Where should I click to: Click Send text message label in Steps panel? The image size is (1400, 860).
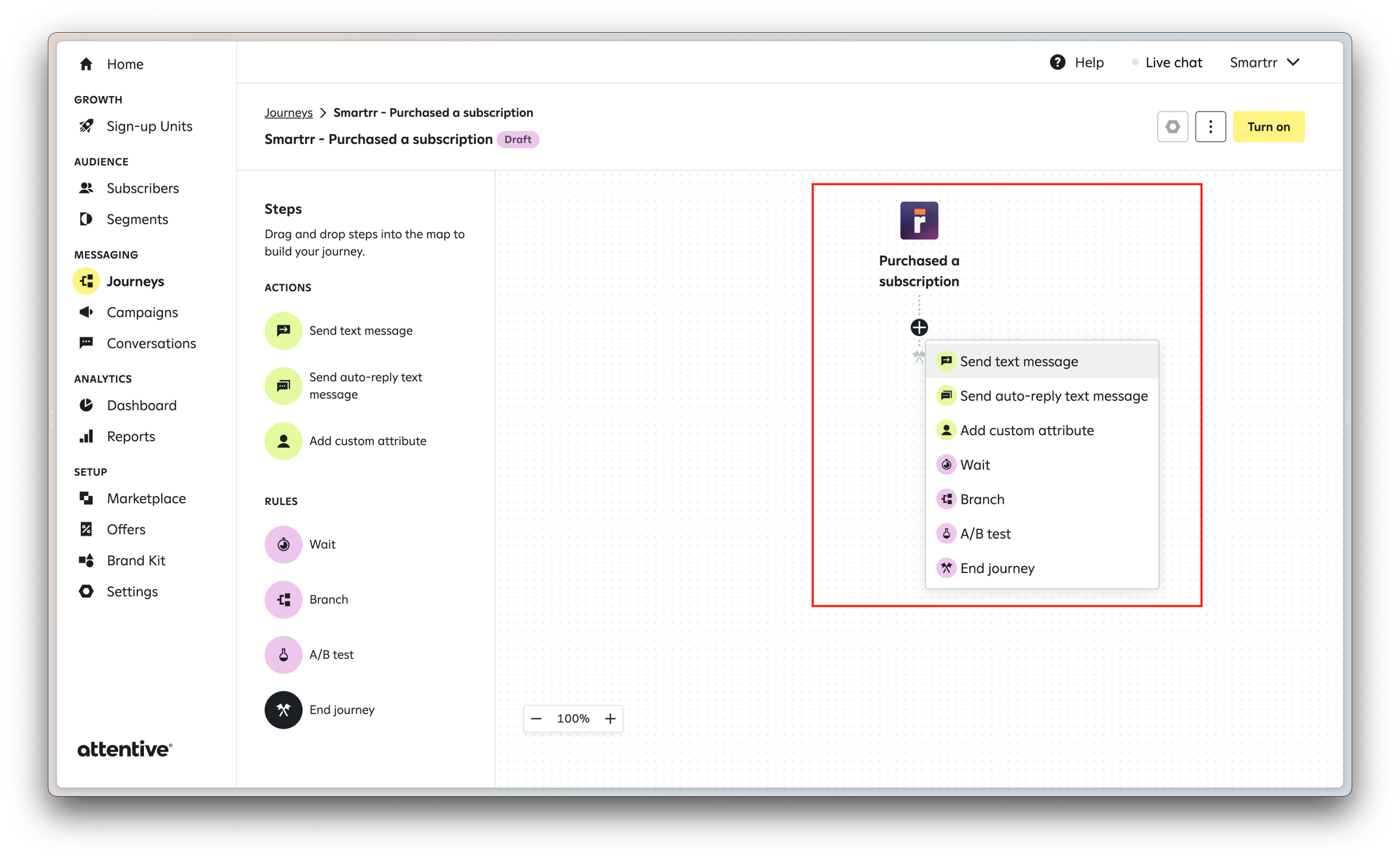(x=361, y=331)
